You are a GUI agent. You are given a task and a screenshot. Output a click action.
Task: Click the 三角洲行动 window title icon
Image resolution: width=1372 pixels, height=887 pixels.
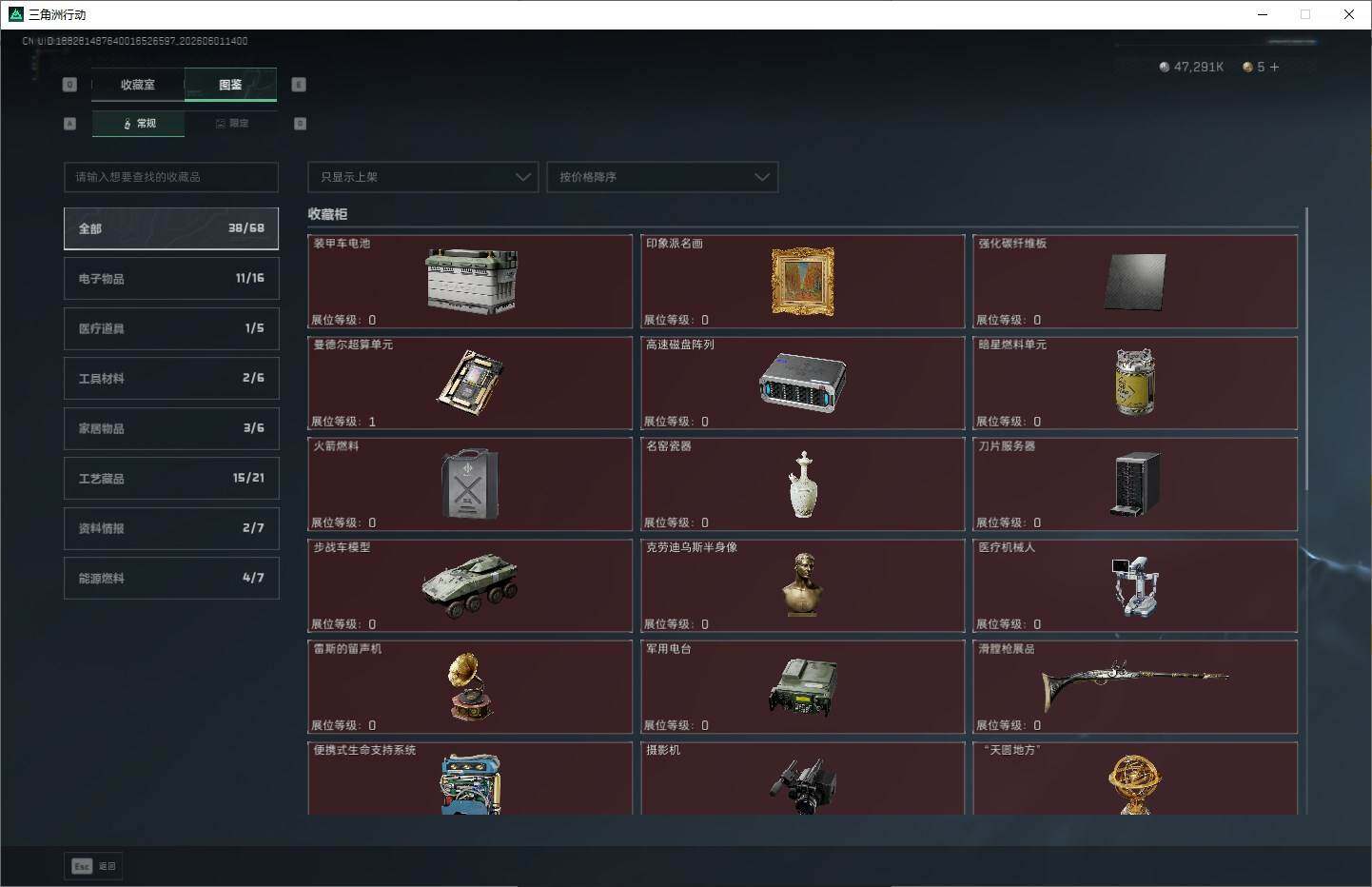point(15,14)
